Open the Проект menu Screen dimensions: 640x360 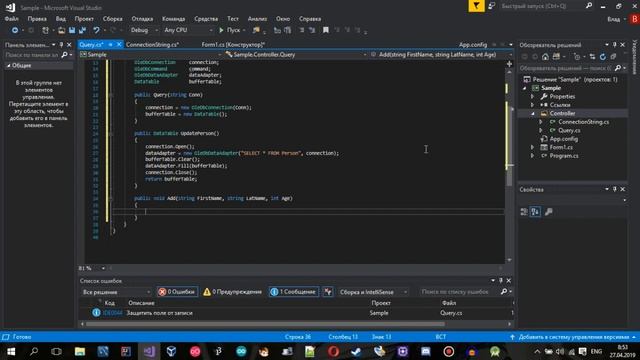(x=84, y=19)
